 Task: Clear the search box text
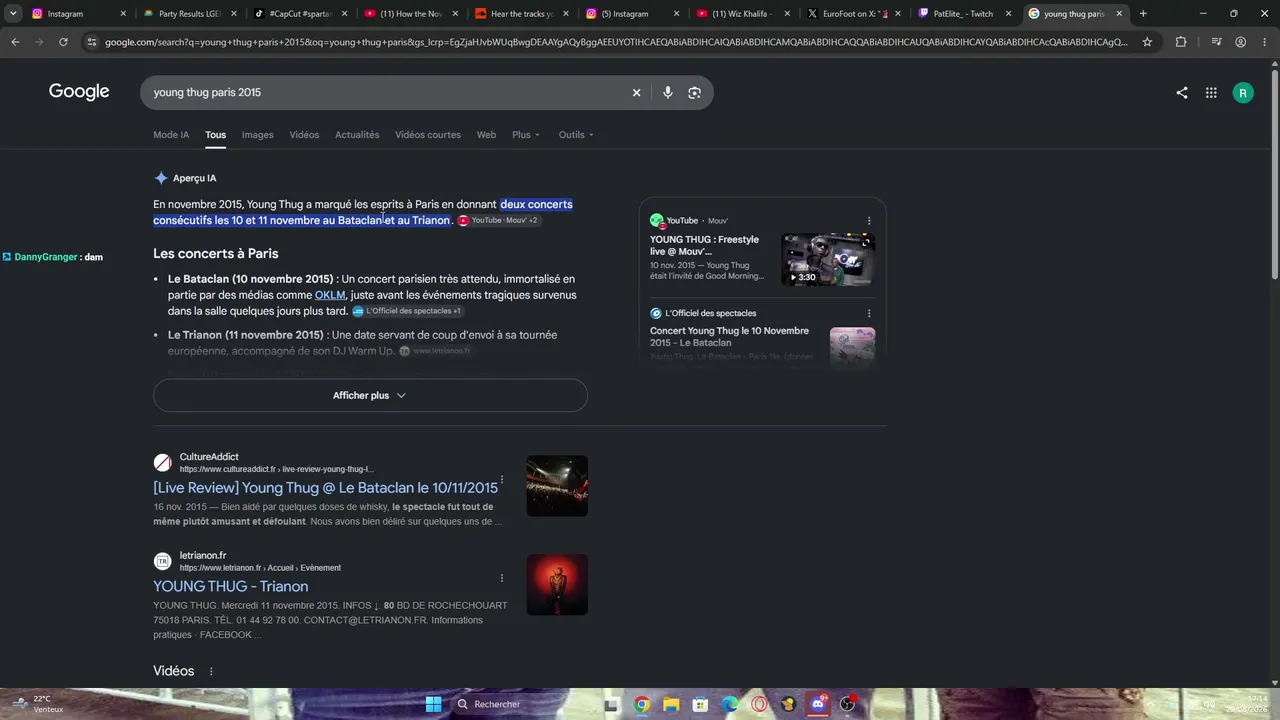click(636, 92)
